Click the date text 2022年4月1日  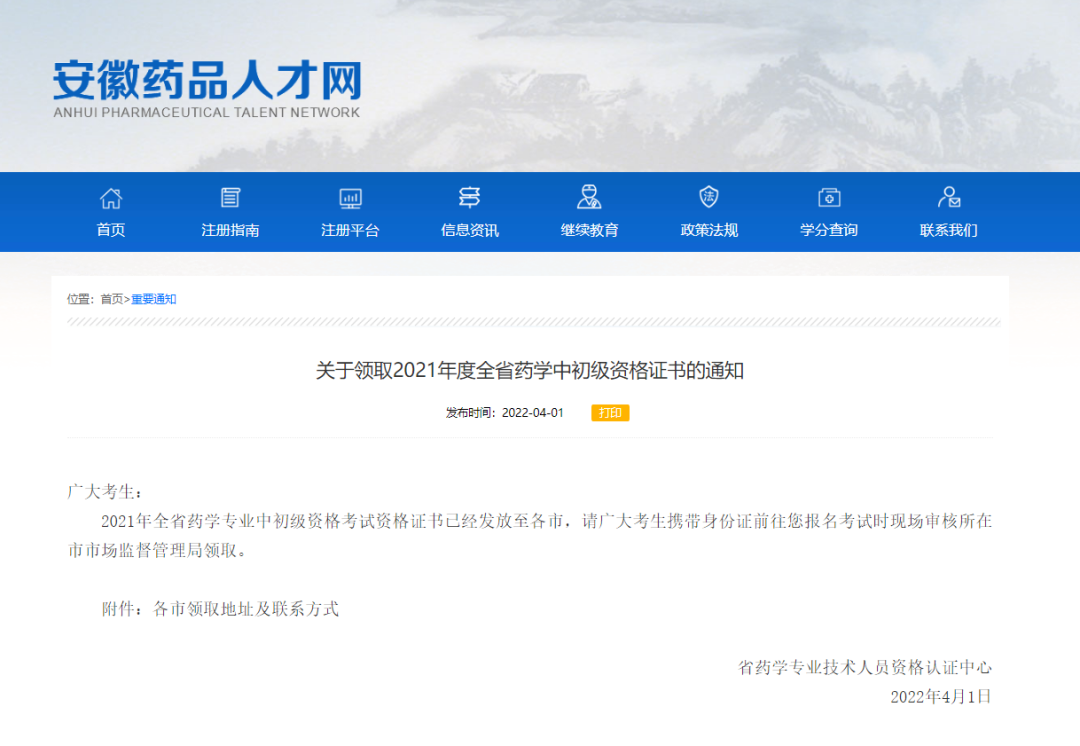(x=941, y=697)
